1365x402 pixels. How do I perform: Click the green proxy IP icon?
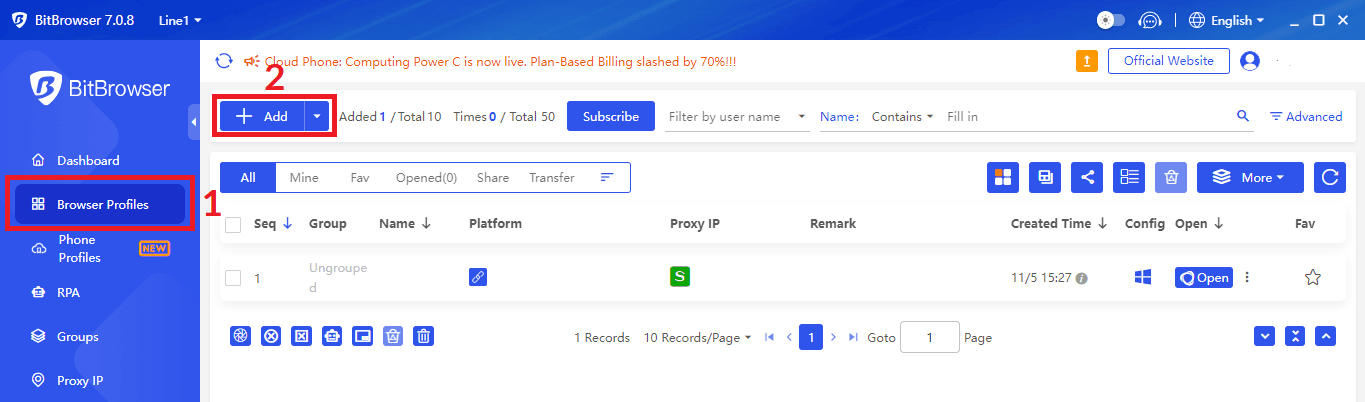tap(680, 277)
